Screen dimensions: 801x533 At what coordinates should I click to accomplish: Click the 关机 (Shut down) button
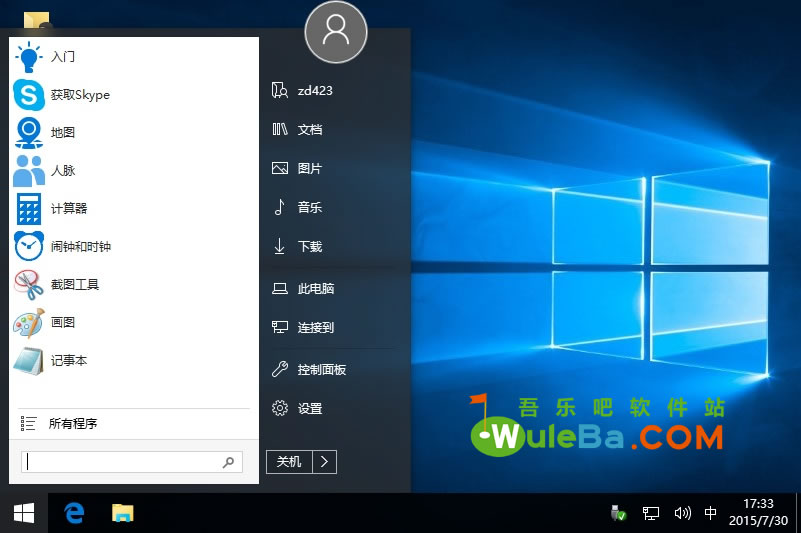[x=289, y=461]
